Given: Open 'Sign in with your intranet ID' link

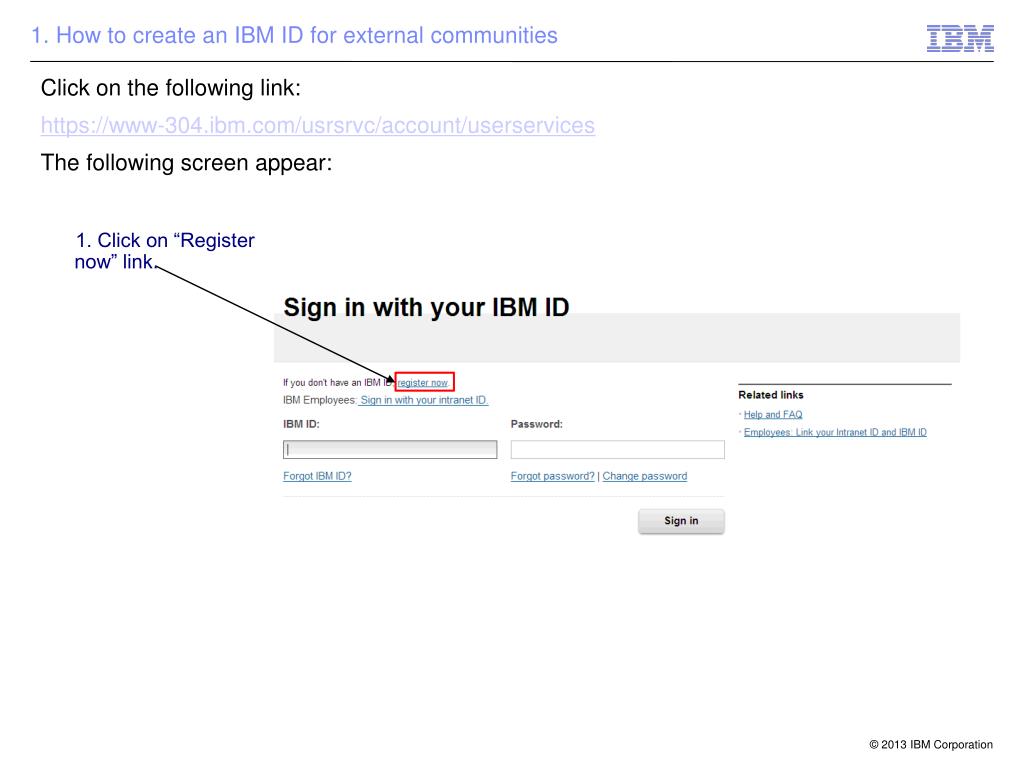Looking at the screenshot, I should [424, 400].
